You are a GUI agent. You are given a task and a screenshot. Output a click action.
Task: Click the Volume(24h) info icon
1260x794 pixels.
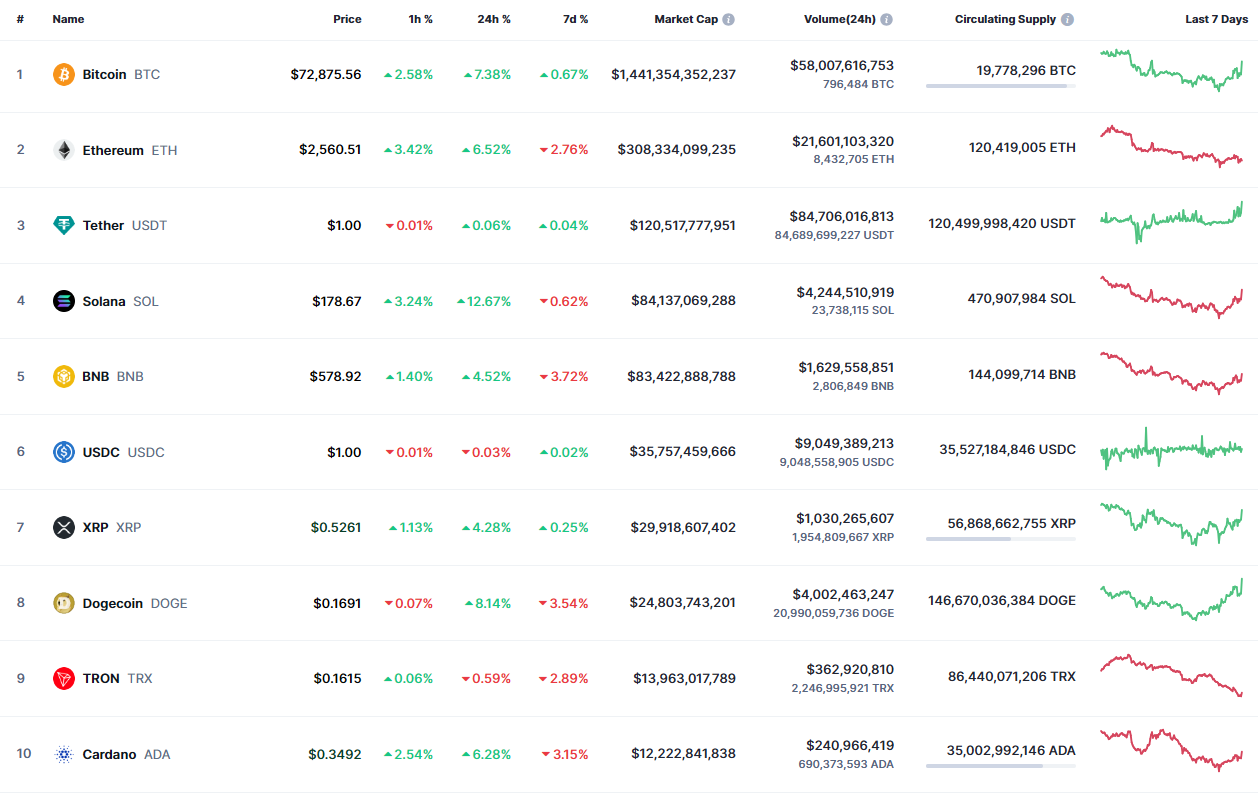[x=887, y=19]
